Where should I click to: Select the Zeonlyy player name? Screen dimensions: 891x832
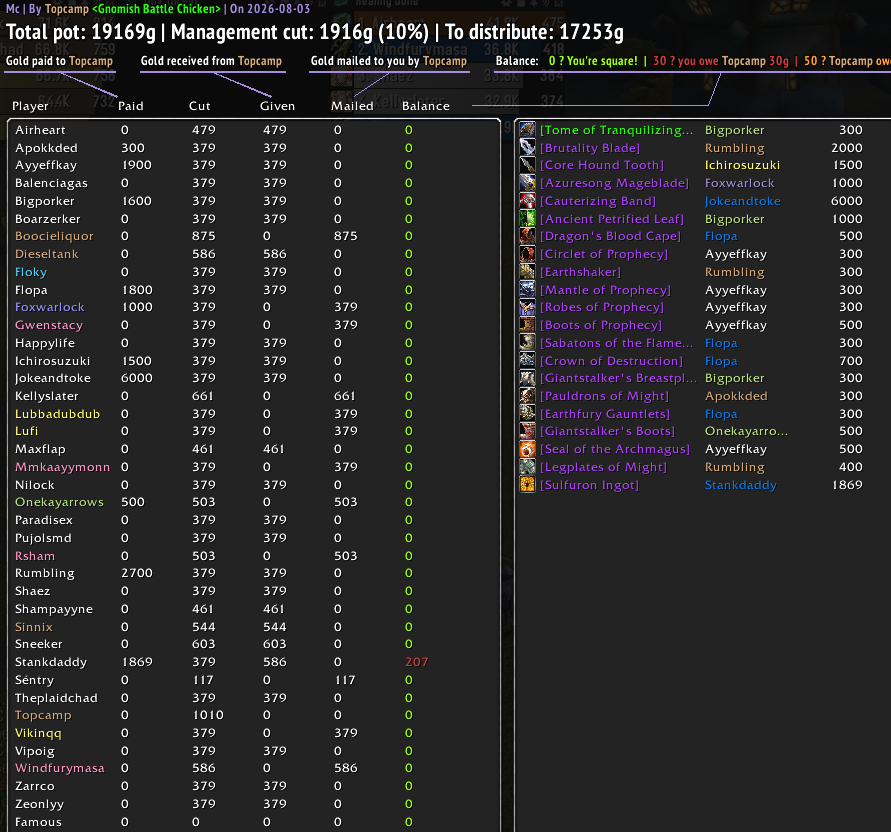tap(39, 804)
